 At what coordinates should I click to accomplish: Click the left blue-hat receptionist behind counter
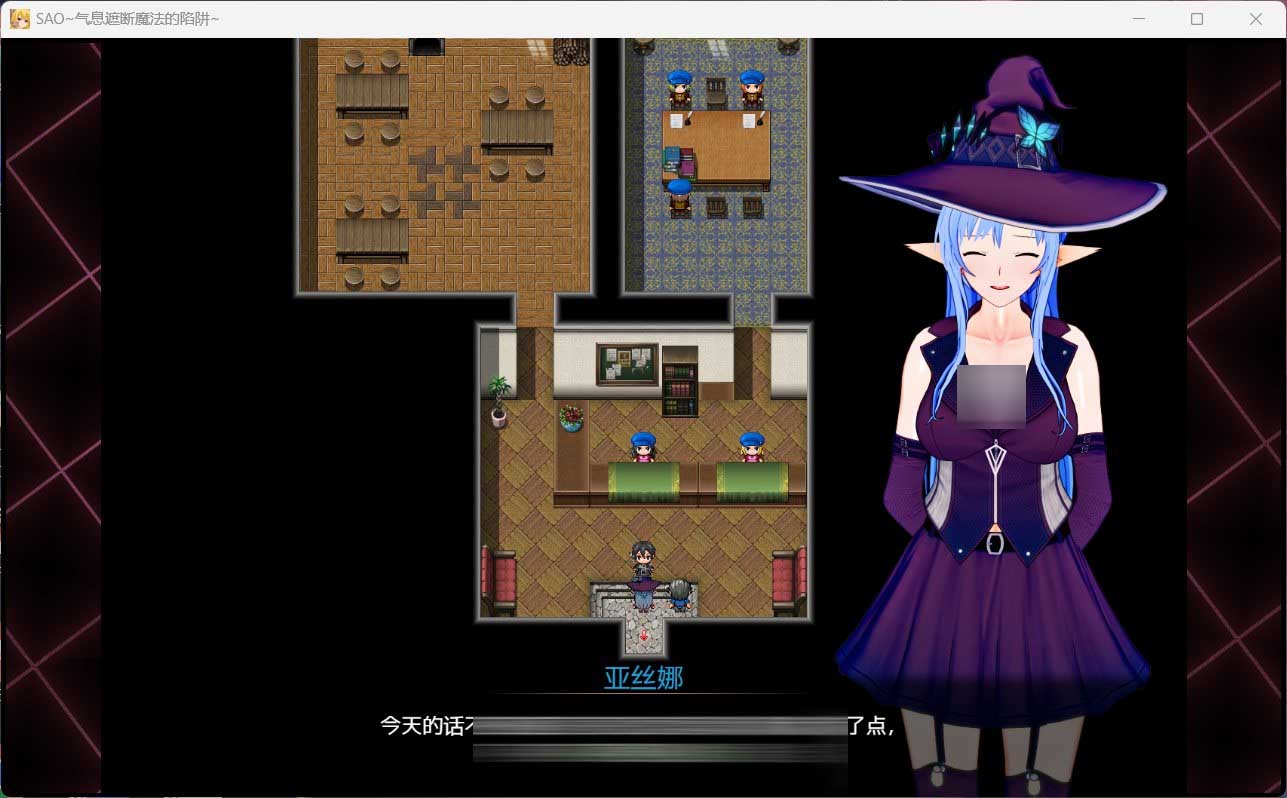643,447
